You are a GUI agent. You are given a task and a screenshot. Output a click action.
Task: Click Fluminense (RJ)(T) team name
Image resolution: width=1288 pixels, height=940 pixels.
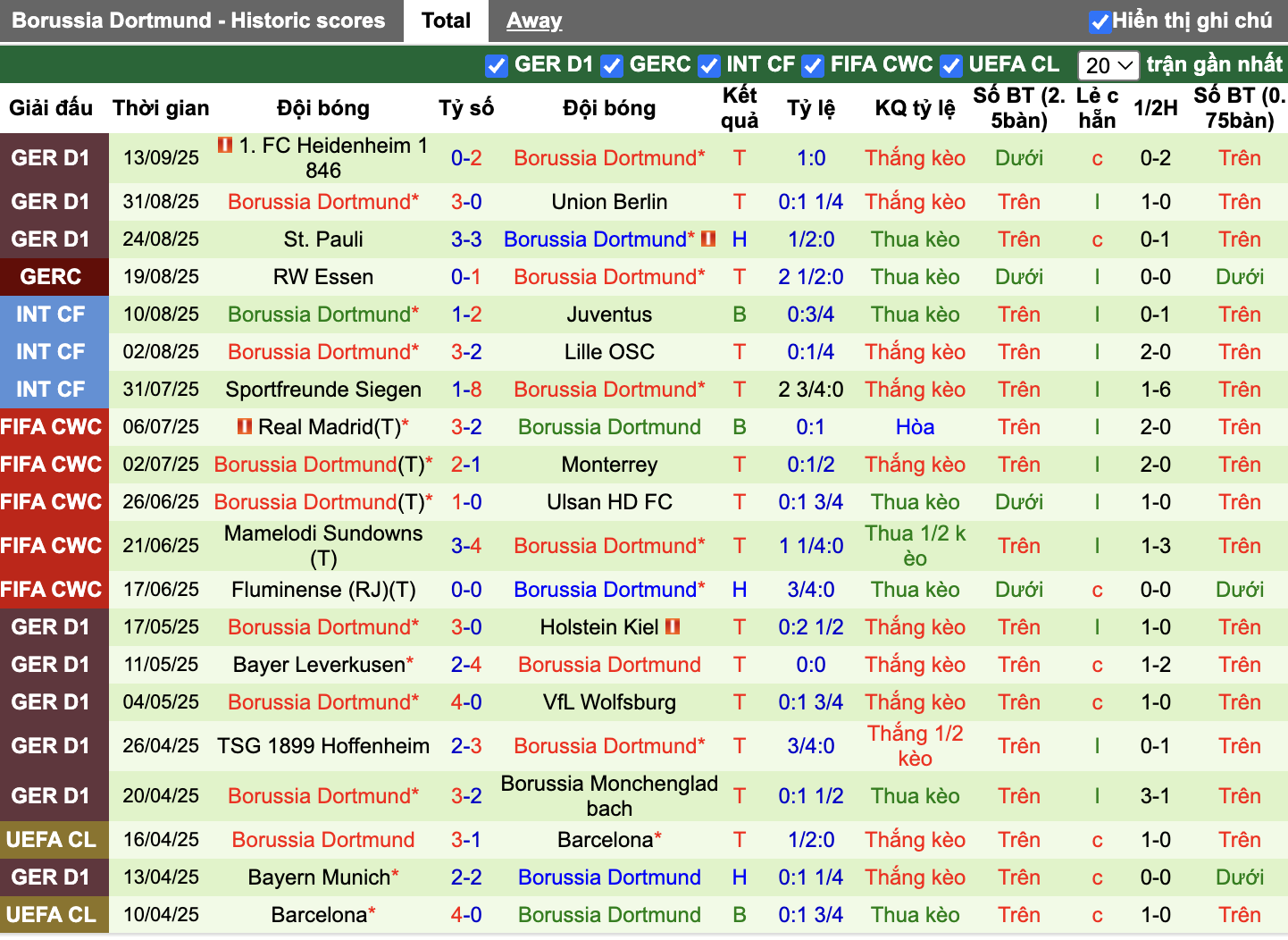click(323, 590)
